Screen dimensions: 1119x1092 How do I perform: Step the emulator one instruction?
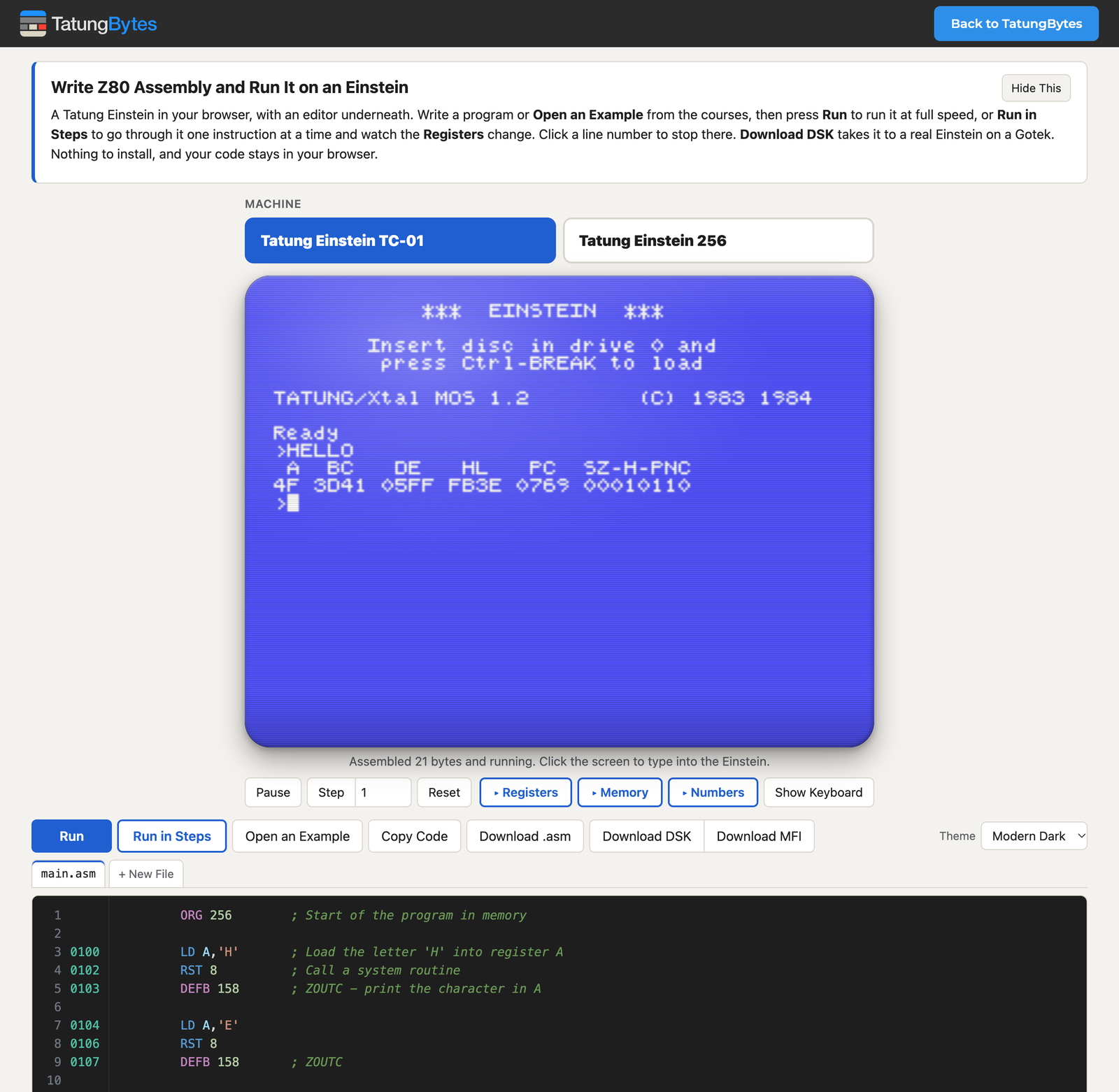tap(331, 792)
